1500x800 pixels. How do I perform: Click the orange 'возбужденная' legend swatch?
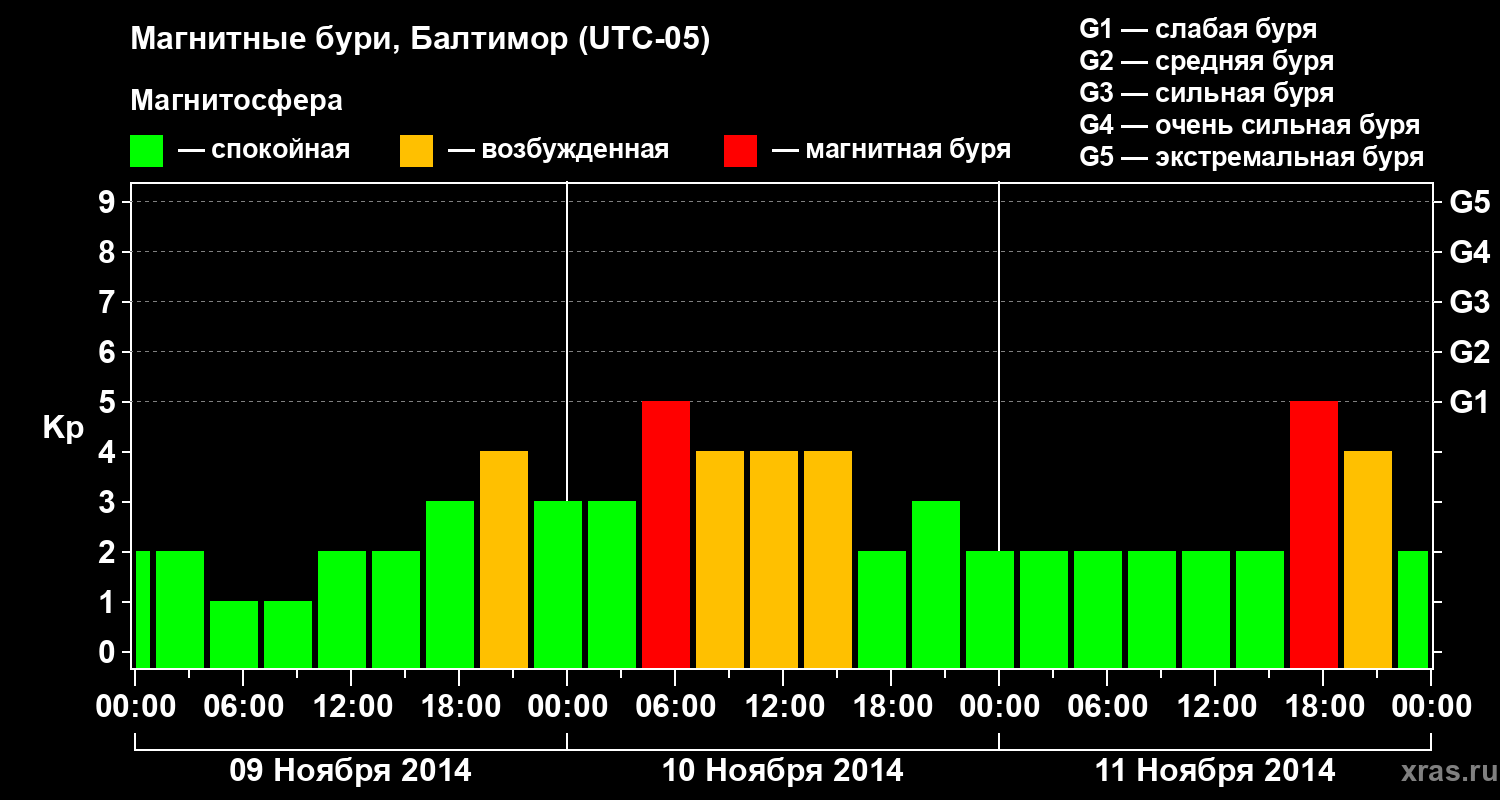point(417,151)
